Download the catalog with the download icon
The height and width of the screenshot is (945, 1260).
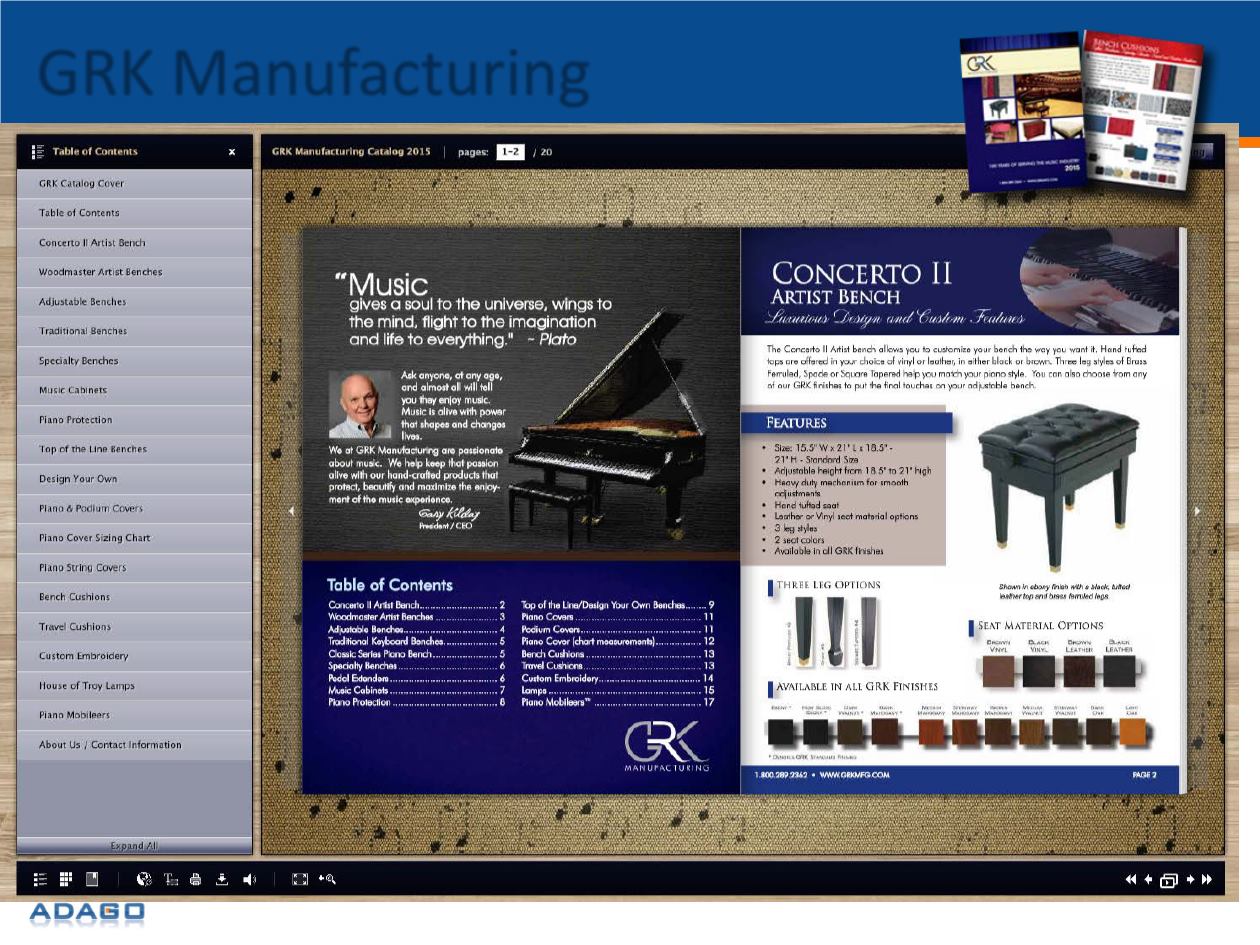(222, 879)
